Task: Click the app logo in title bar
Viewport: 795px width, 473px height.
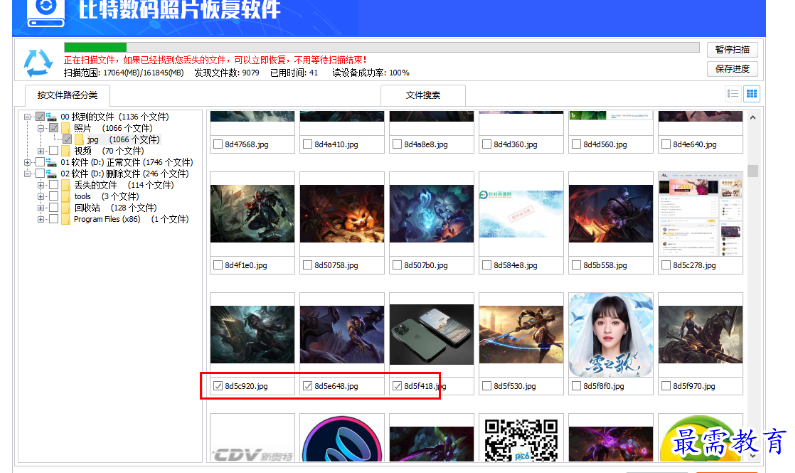Action: 46,11
